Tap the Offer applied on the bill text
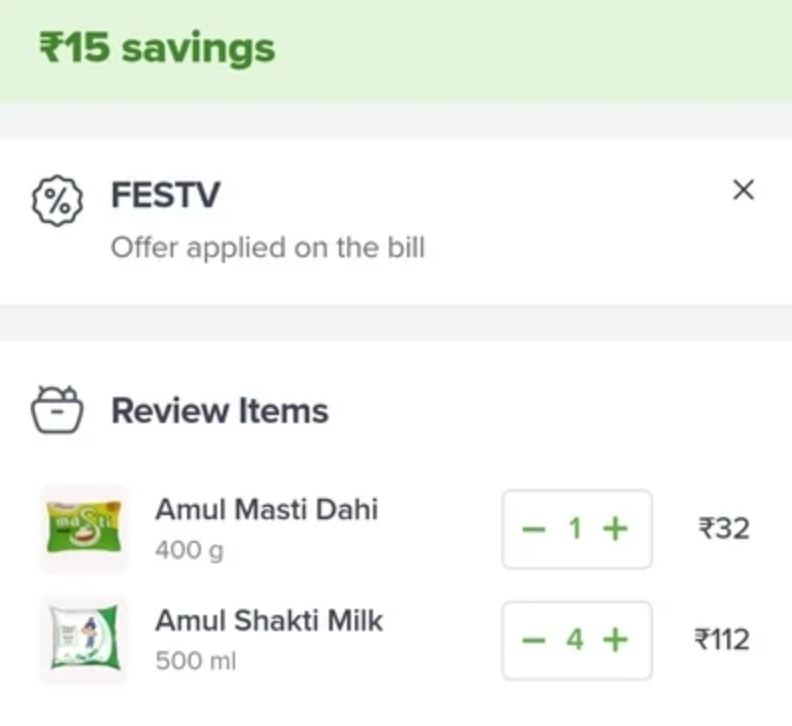Viewport: 792px width, 726px height. point(268,248)
